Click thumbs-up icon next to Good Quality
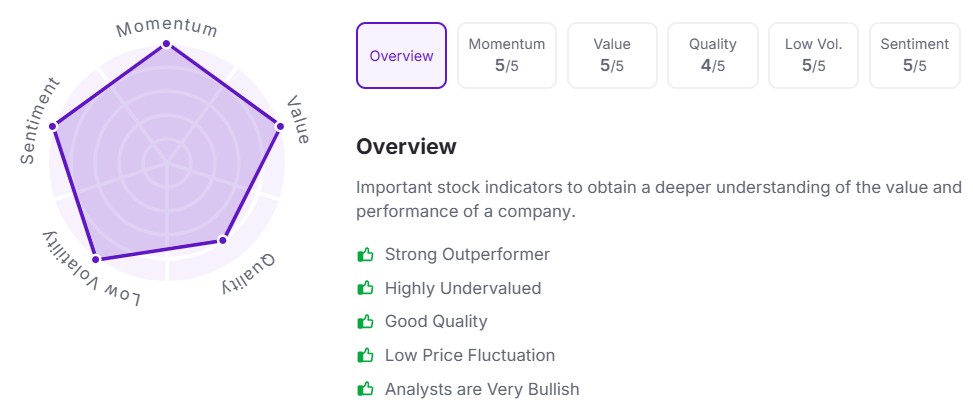Viewport: 973px width, 417px height. [365, 322]
